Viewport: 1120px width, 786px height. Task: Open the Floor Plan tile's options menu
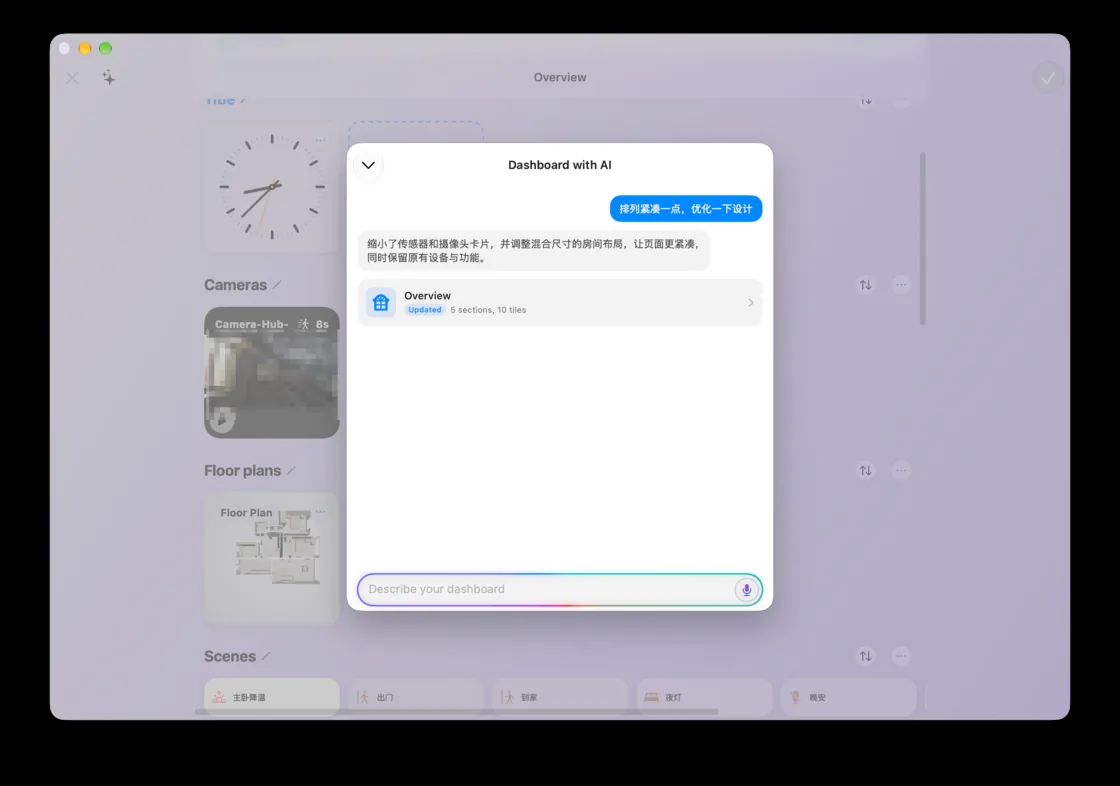[321, 512]
